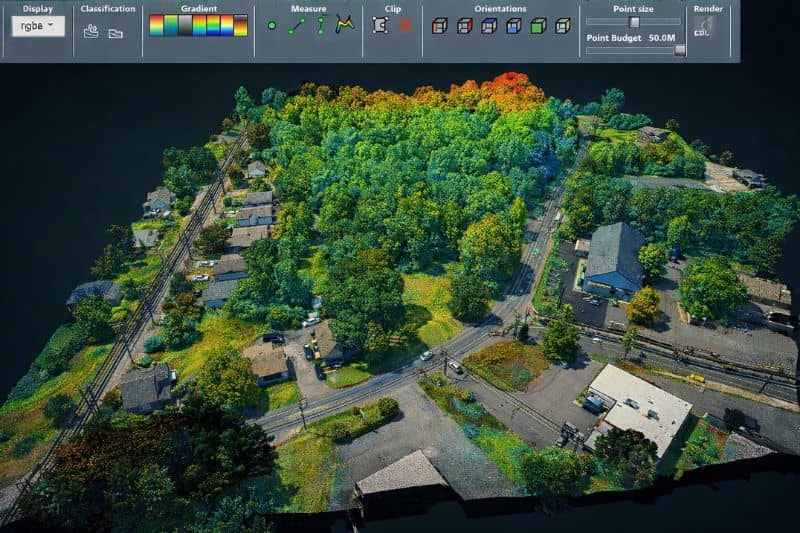800x533 pixels.
Task: Choose the first orientation cube with red left face
Action: [x=439, y=26]
